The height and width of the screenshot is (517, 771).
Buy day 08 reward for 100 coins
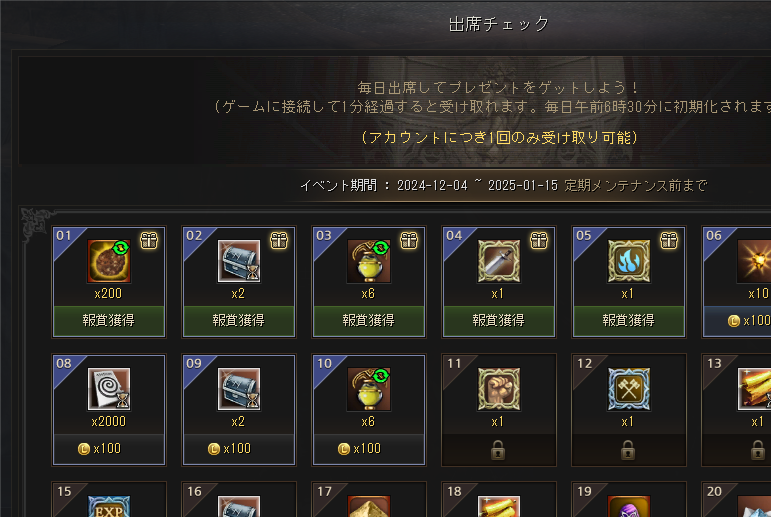(x=109, y=449)
